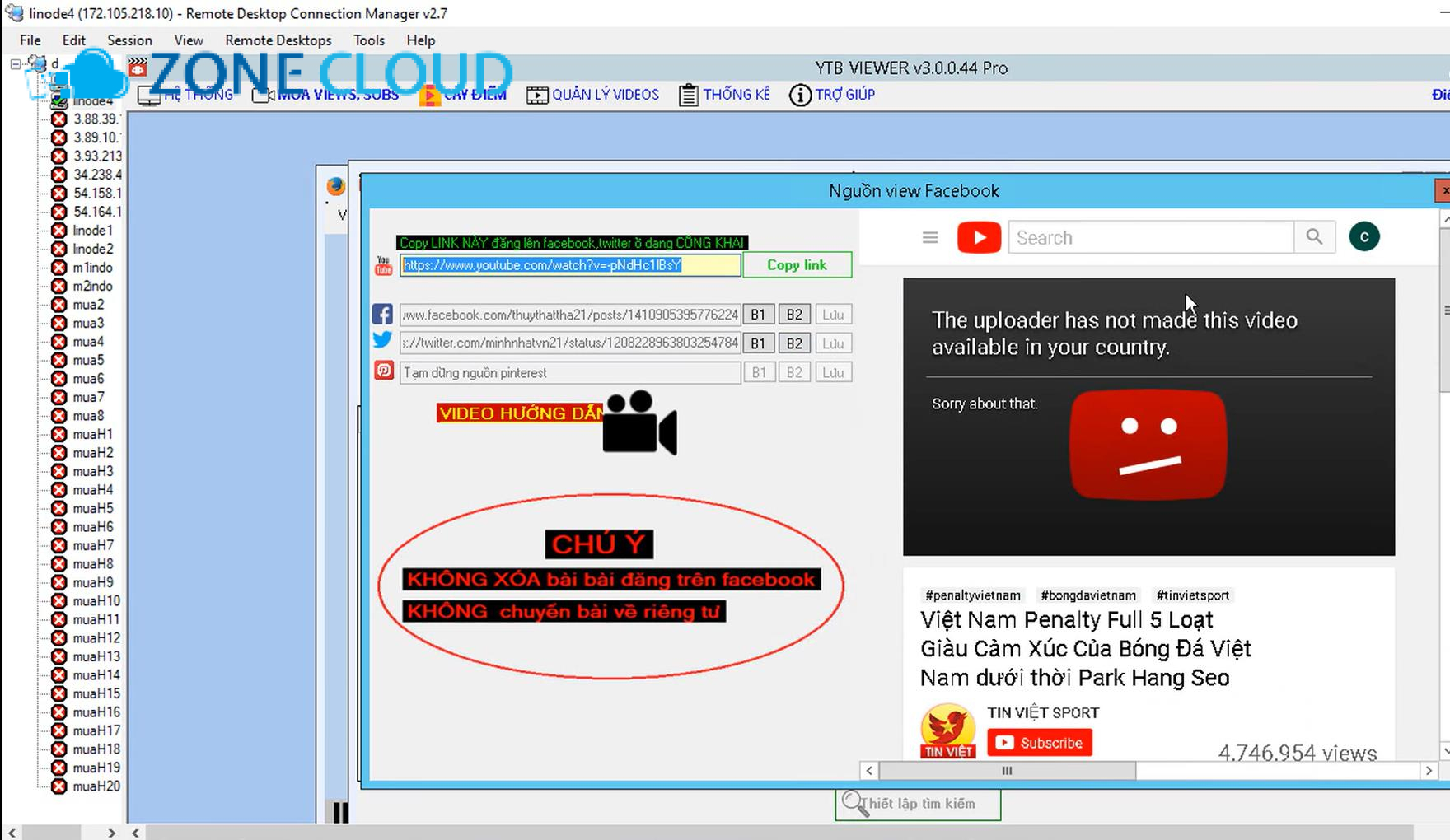Viewport: 1450px width, 840px height.
Task: Select the MUA VIEWS, SUBS toolbar icon
Action: (260, 94)
